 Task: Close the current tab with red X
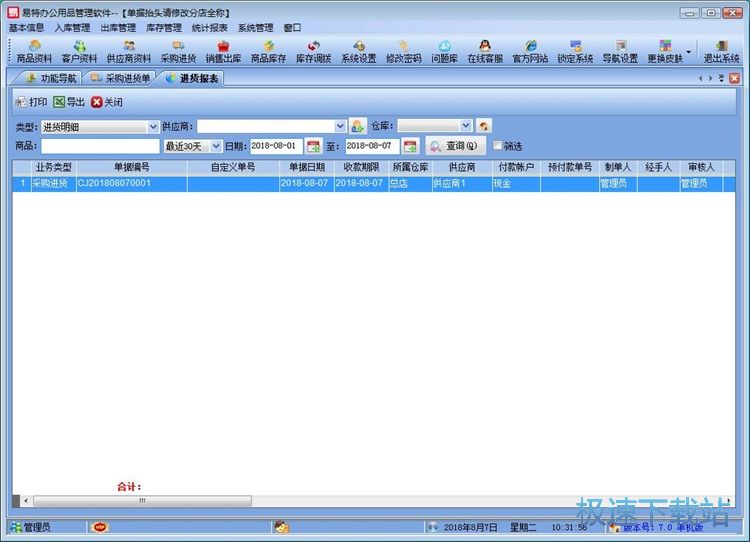click(x=735, y=78)
